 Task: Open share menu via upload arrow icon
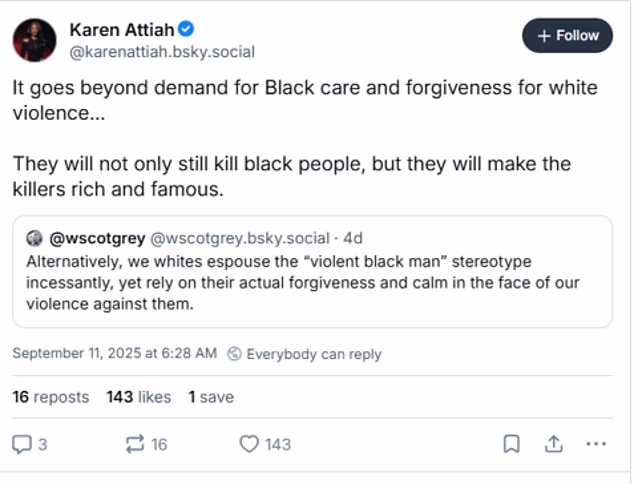click(x=554, y=444)
